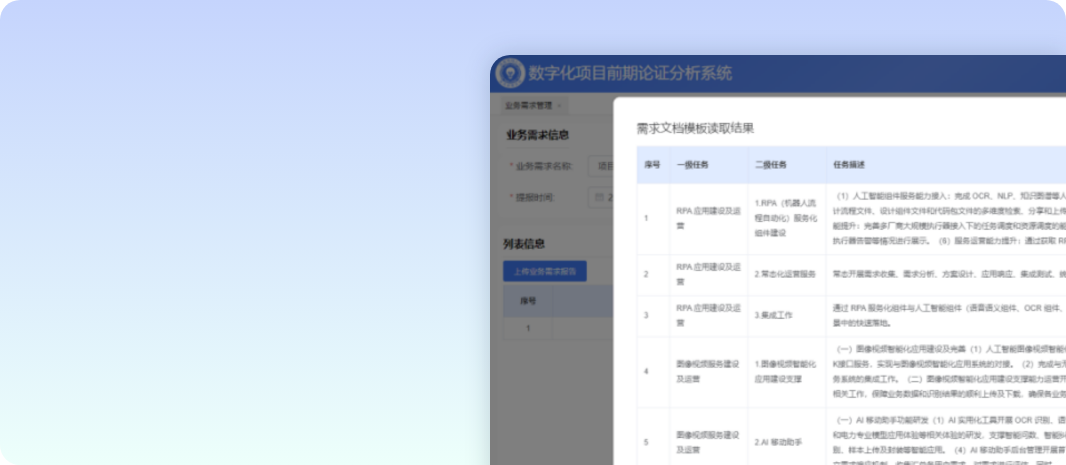1066x465 pixels.
Task: Select the 1.RPA 服务化组件建设 cell
Action: [785, 218]
